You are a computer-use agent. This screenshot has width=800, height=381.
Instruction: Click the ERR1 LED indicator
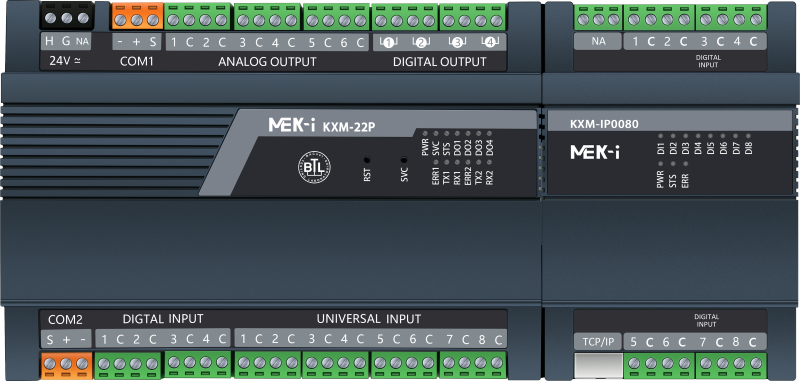click(x=435, y=162)
